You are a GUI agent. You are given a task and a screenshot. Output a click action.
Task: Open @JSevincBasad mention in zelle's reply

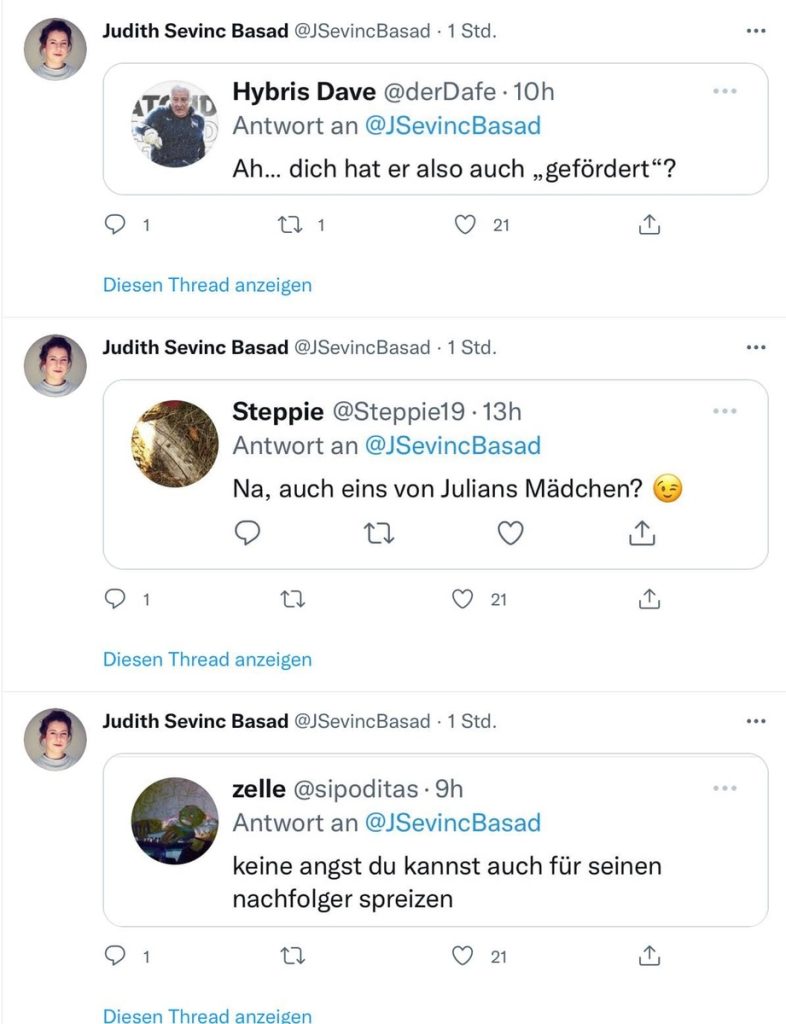(x=452, y=822)
